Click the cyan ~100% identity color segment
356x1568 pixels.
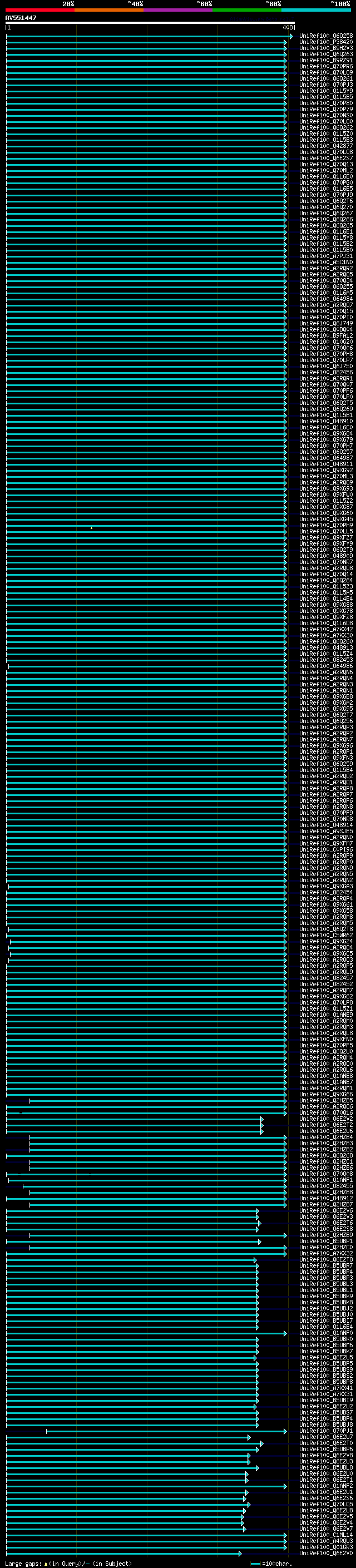click(x=316, y=10)
